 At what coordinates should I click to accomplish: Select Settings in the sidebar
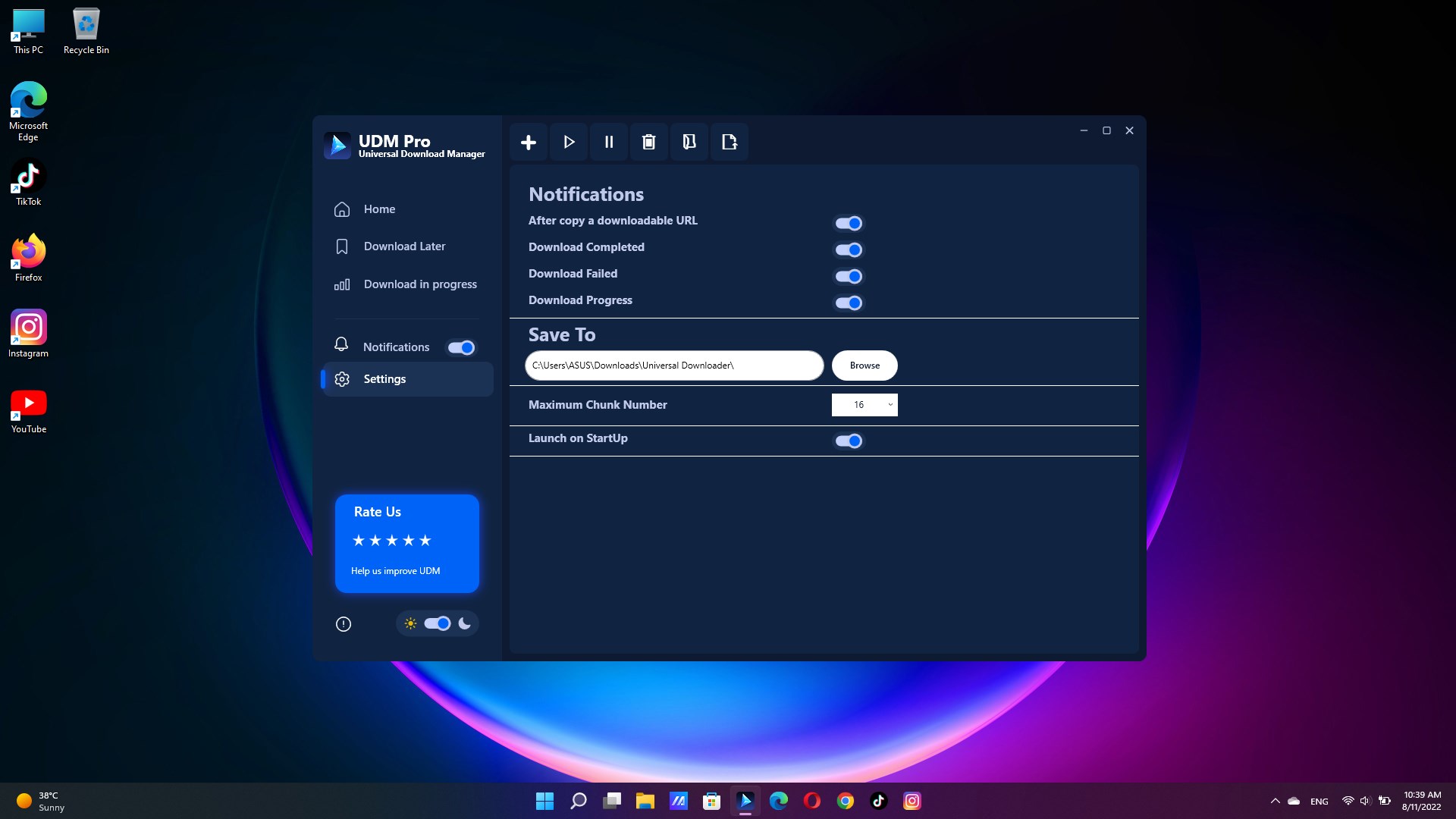408,379
